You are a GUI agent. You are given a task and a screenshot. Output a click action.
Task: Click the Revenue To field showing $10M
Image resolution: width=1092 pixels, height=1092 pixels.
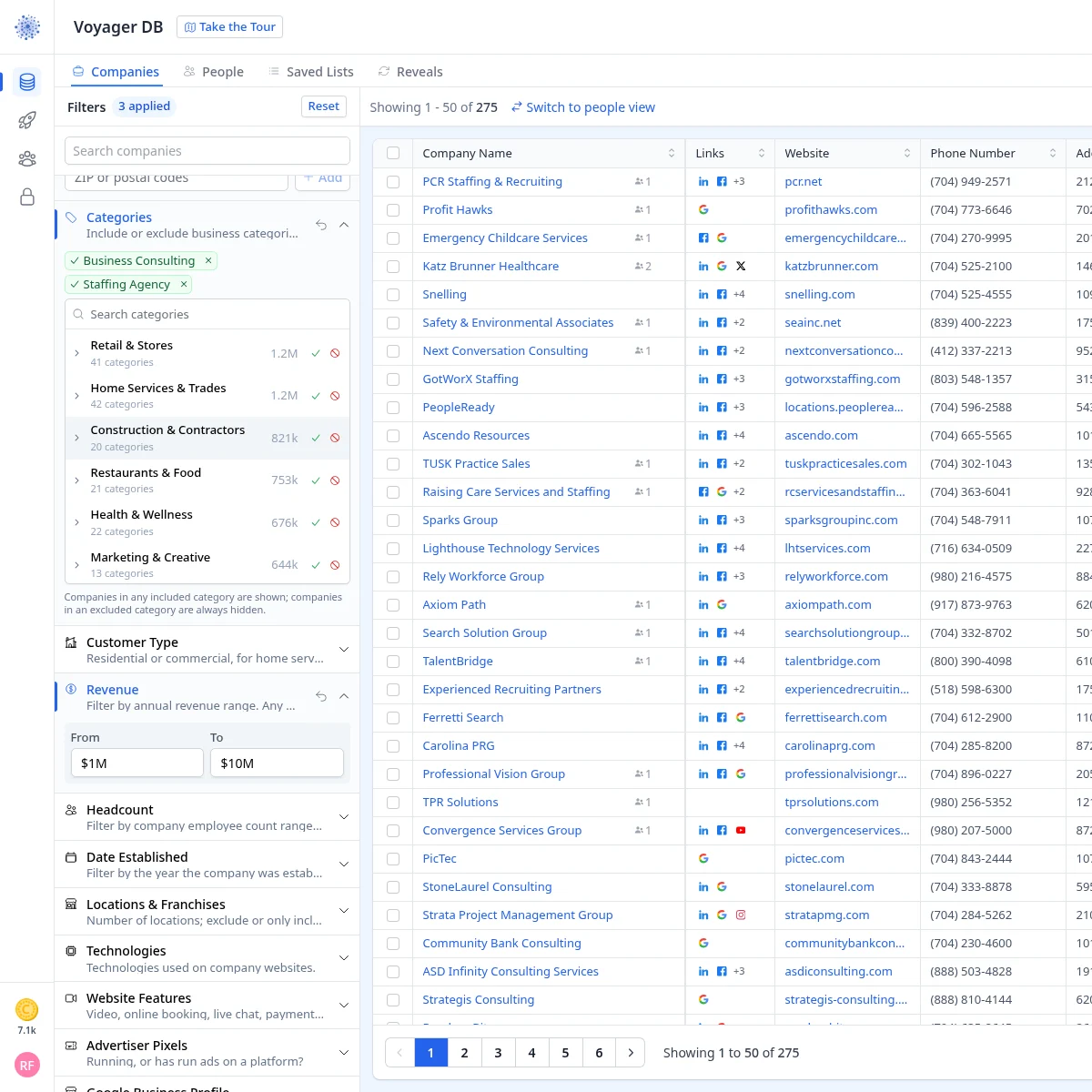click(x=277, y=763)
